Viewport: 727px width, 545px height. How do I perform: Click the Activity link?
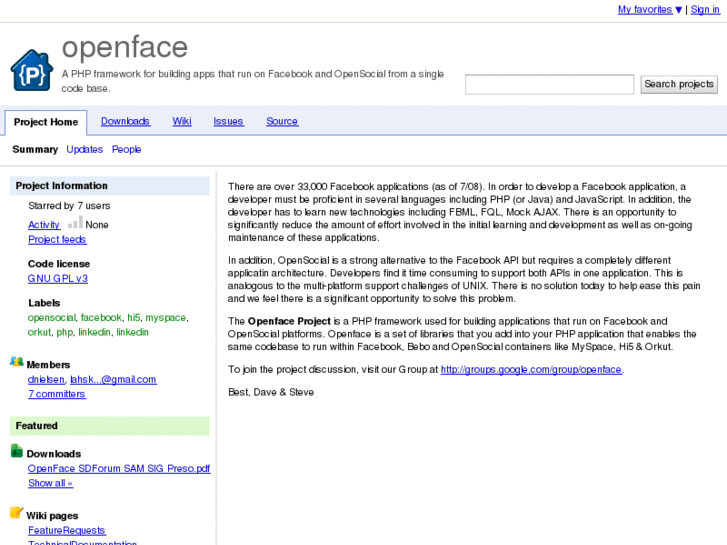click(44, 225)
